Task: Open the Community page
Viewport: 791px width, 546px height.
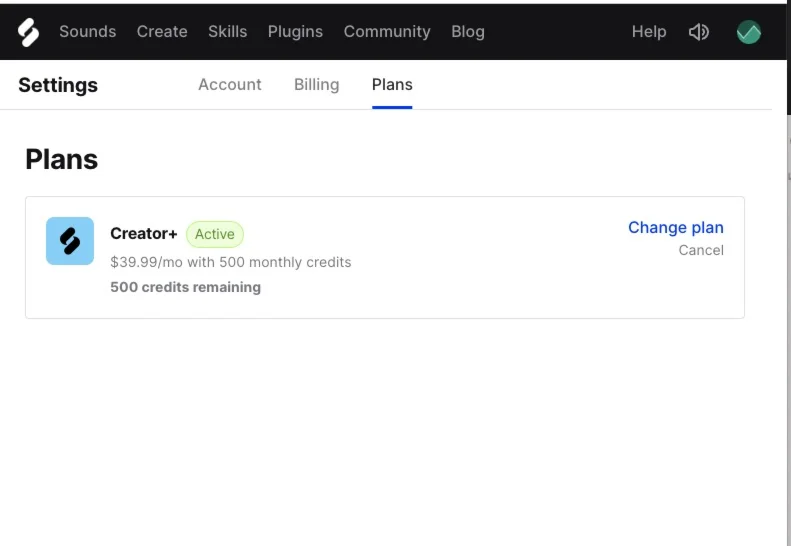Action: click(387, 32)
